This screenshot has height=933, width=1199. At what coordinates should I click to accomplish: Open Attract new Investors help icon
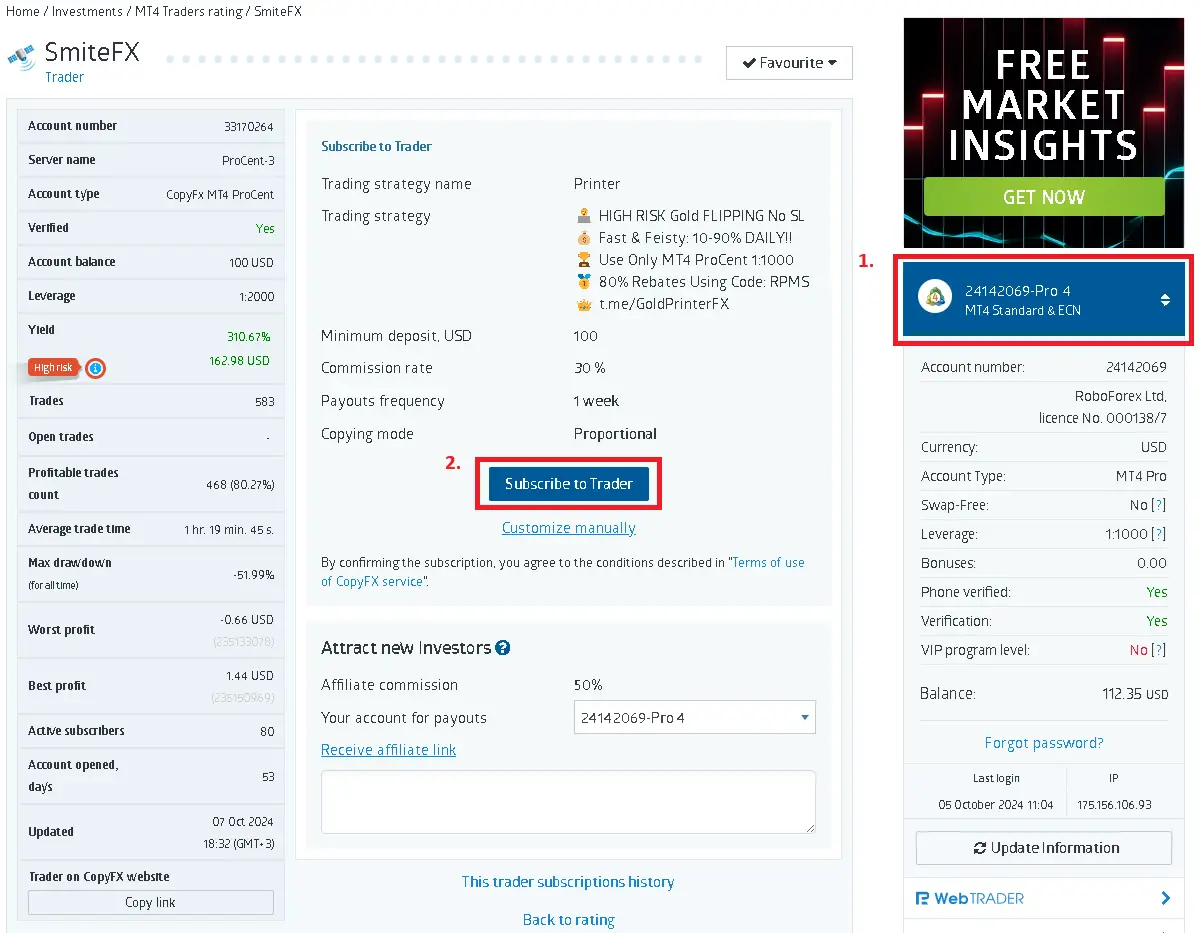point(502,648)
